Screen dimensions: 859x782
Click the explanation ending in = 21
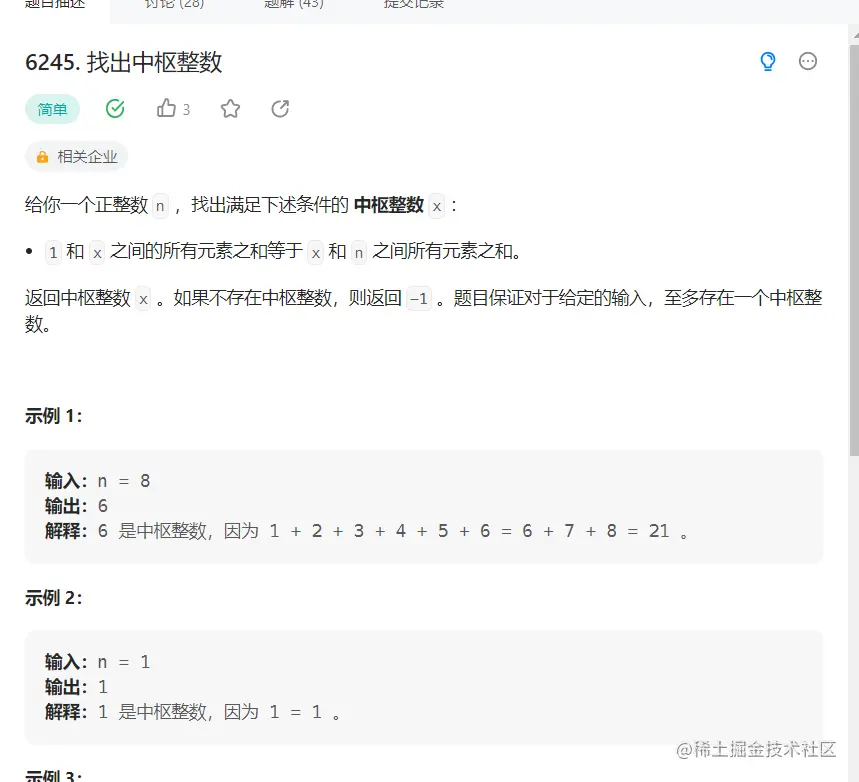coord(366,530)
